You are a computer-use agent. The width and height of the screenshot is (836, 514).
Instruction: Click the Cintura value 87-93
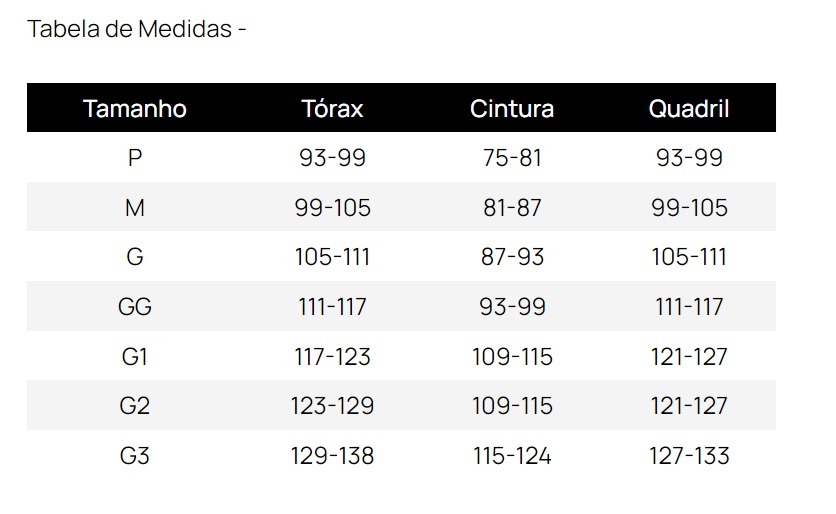512,257
